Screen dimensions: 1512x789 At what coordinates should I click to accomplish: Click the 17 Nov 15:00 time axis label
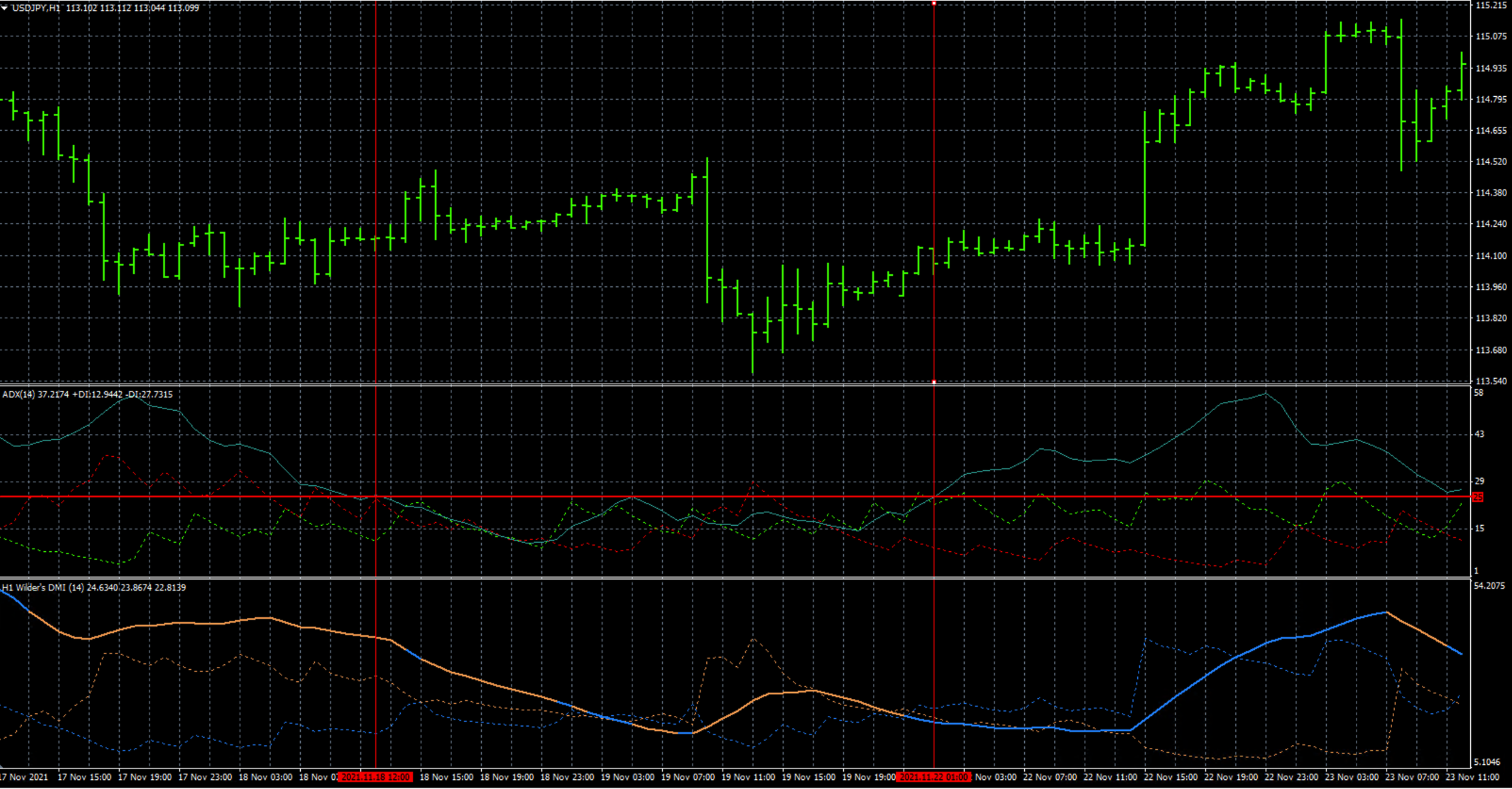84,777
